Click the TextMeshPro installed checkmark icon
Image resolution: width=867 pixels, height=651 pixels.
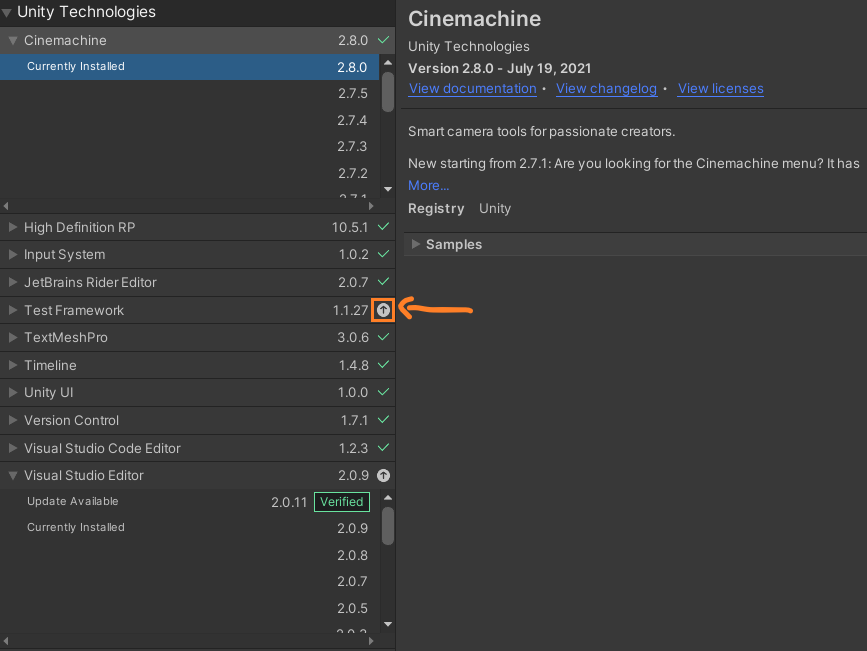coord(383,338)
